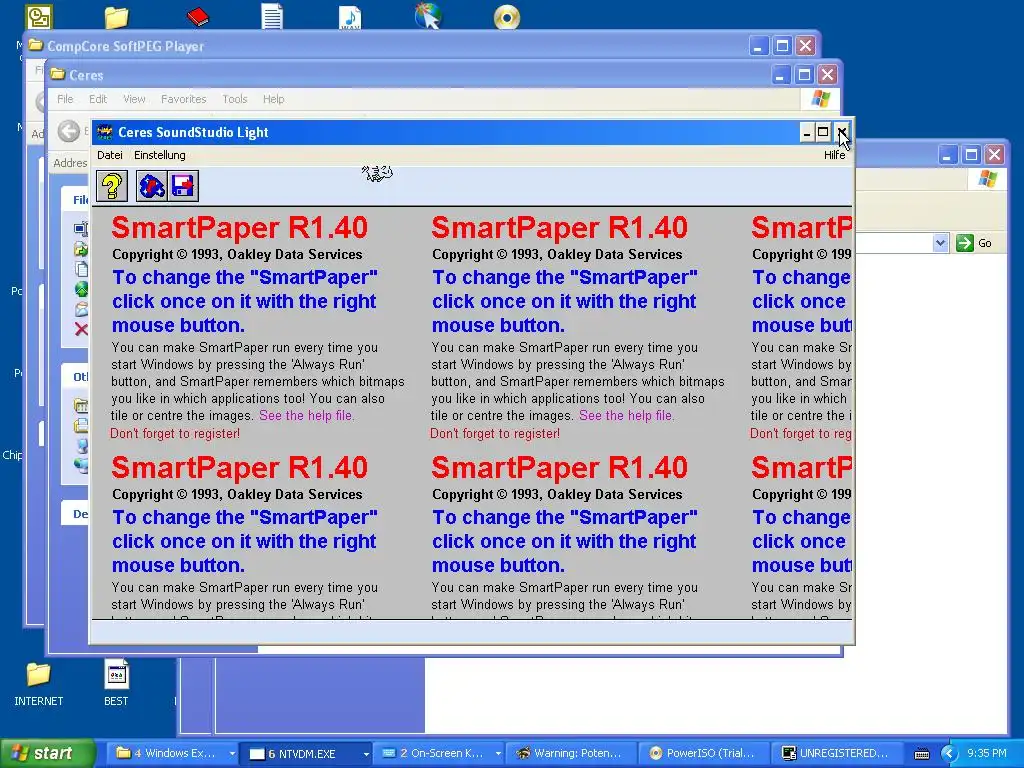1024x768 pixels.
Task: Select the music note file desktop icon
Action: pyautogui.click(x=350, y=17)
